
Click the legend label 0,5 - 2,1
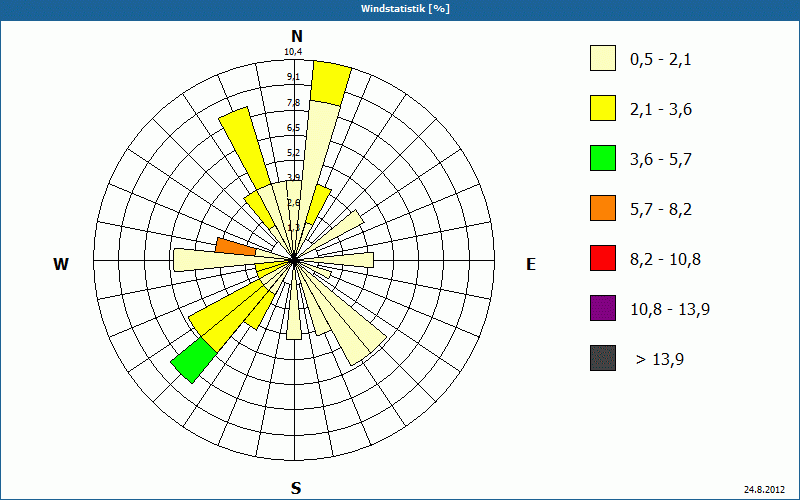click(661, 60)
